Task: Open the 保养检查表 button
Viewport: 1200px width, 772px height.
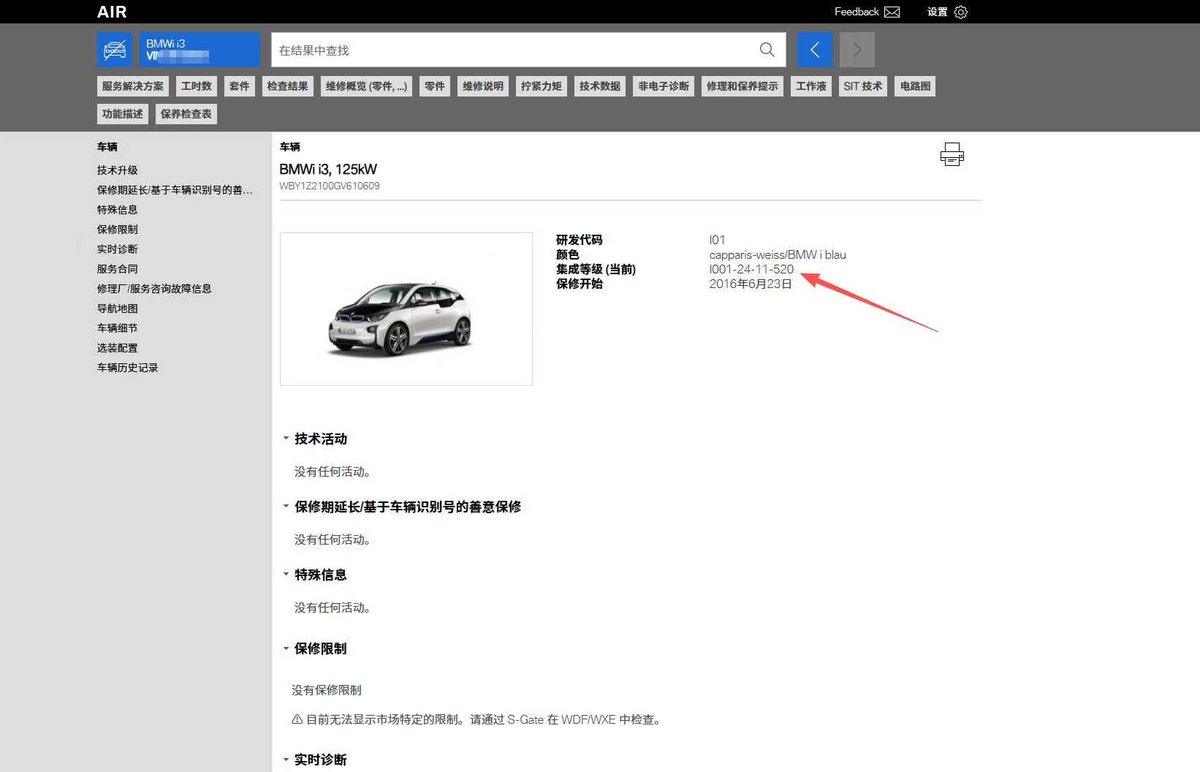Action: tap(186, 114)
